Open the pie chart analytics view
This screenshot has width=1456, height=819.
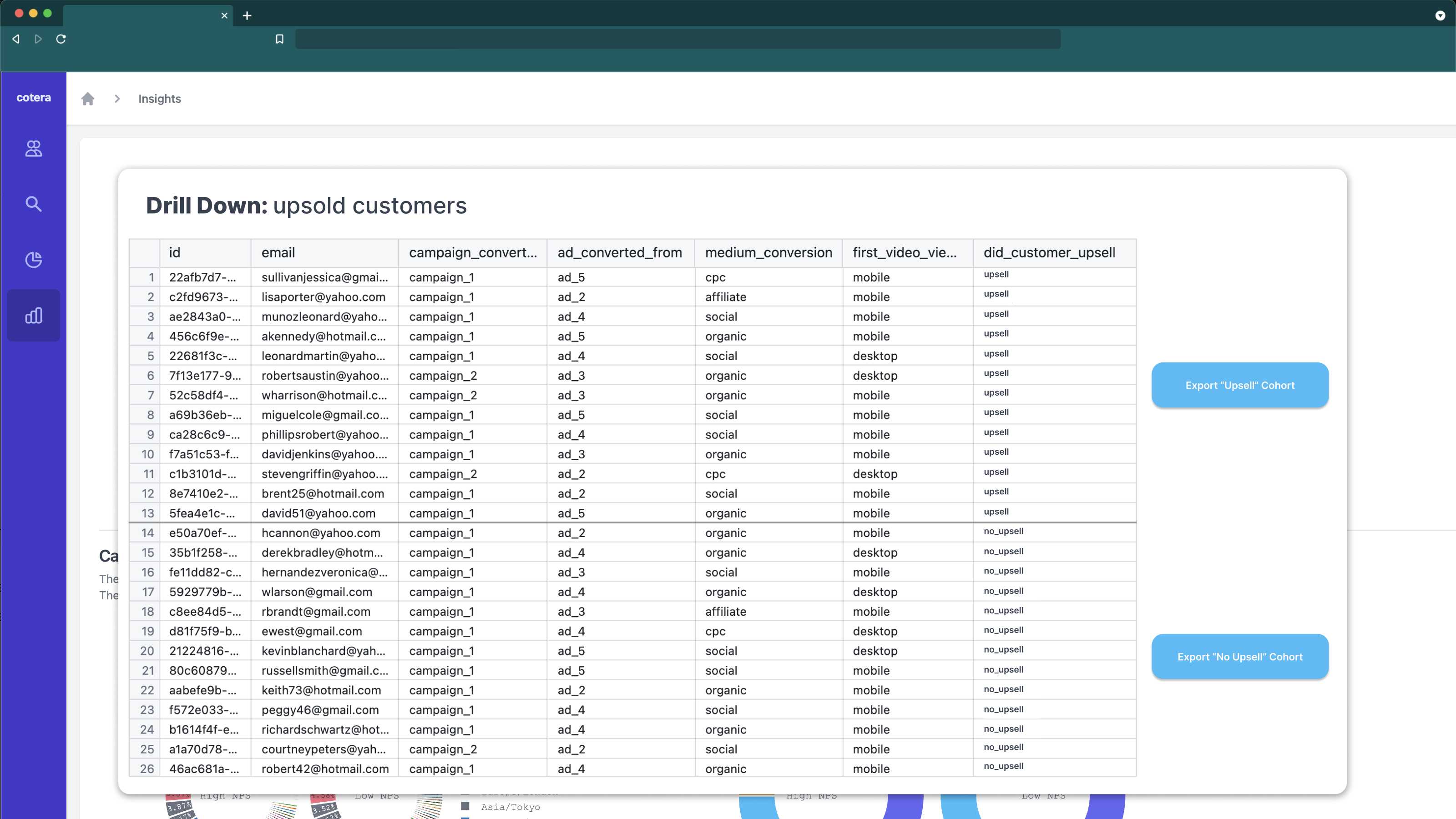pyautogui.click(x=33, y=259)
